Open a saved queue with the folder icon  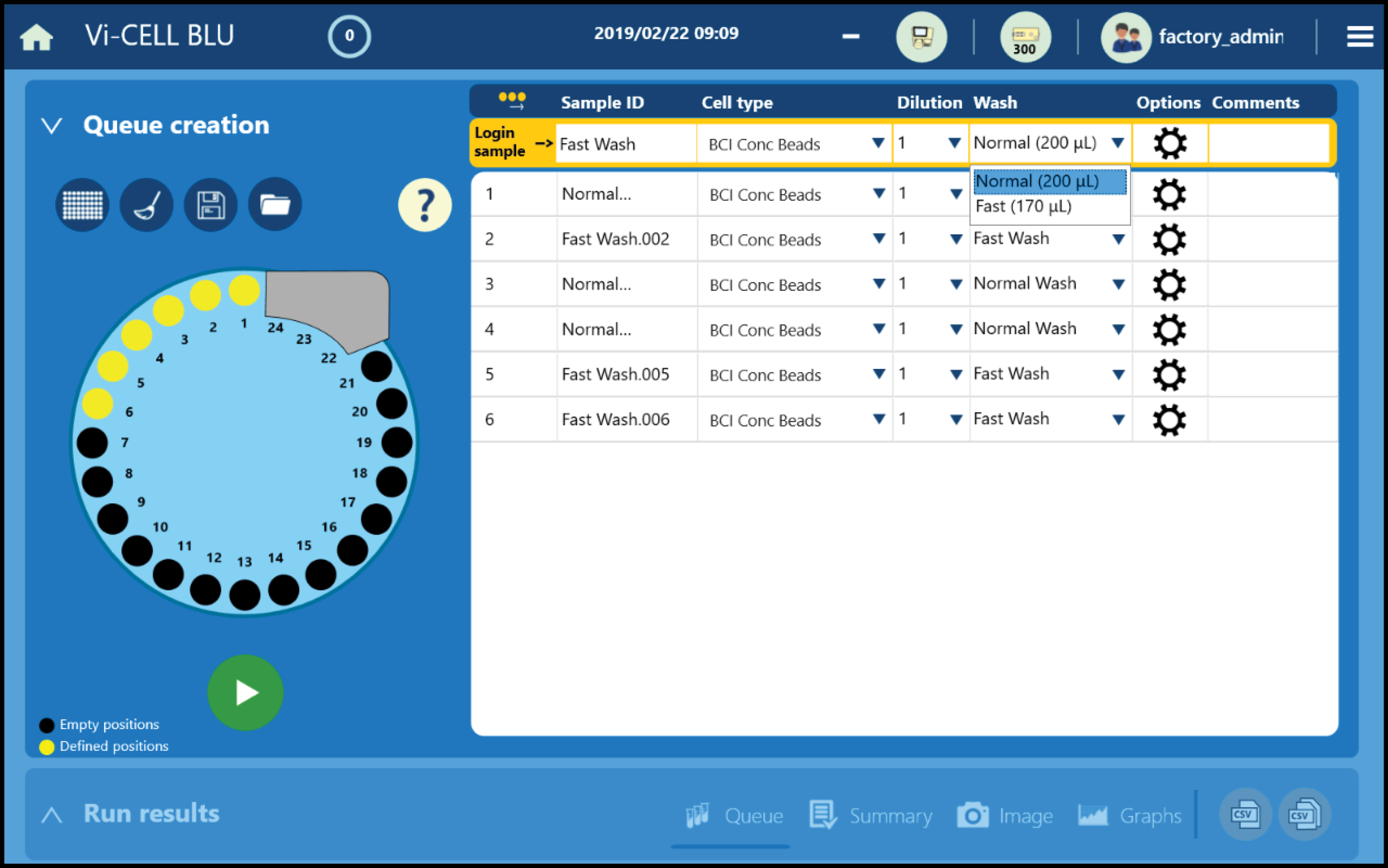click(x=275, y=205)
